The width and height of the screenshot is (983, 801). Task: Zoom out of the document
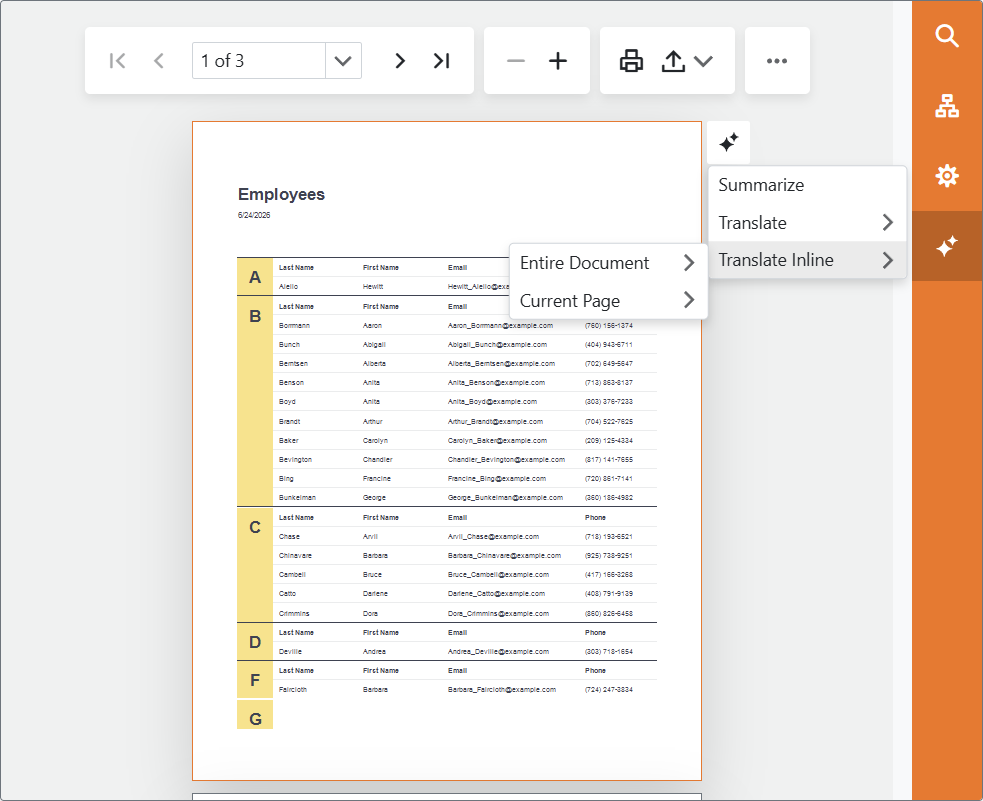coord(515,61)
